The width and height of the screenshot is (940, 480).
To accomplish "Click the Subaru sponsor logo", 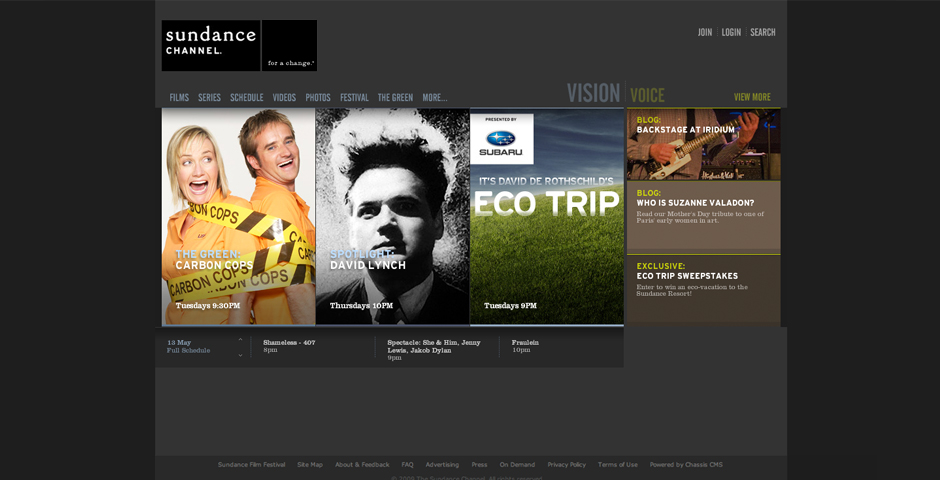I will pos(501,139).
